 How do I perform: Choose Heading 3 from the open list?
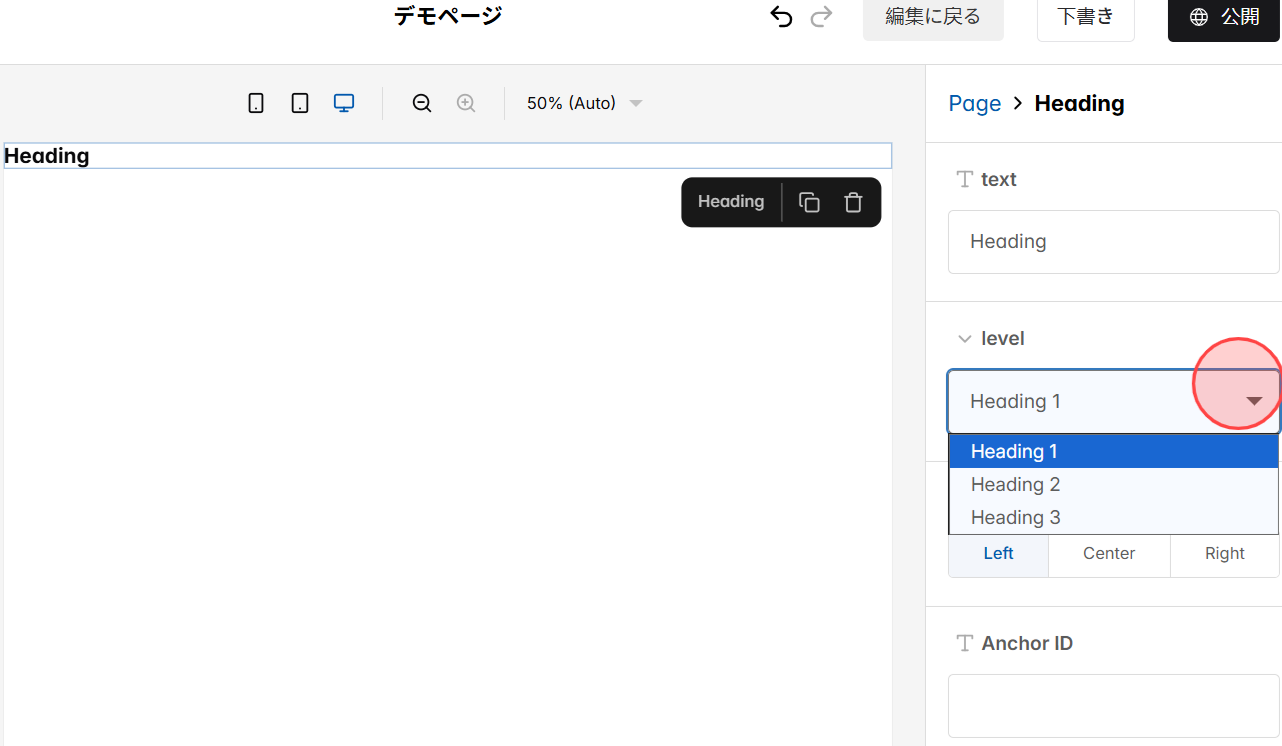pos(1015,517)
